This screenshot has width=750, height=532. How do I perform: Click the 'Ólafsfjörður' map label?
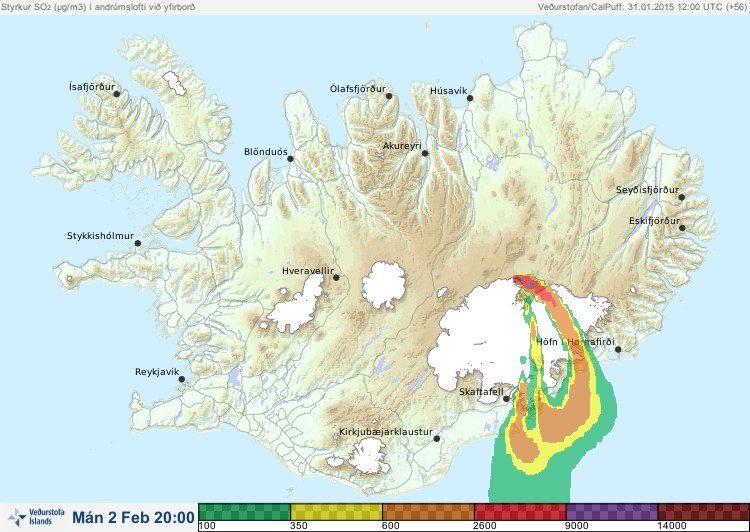(358, 89)
